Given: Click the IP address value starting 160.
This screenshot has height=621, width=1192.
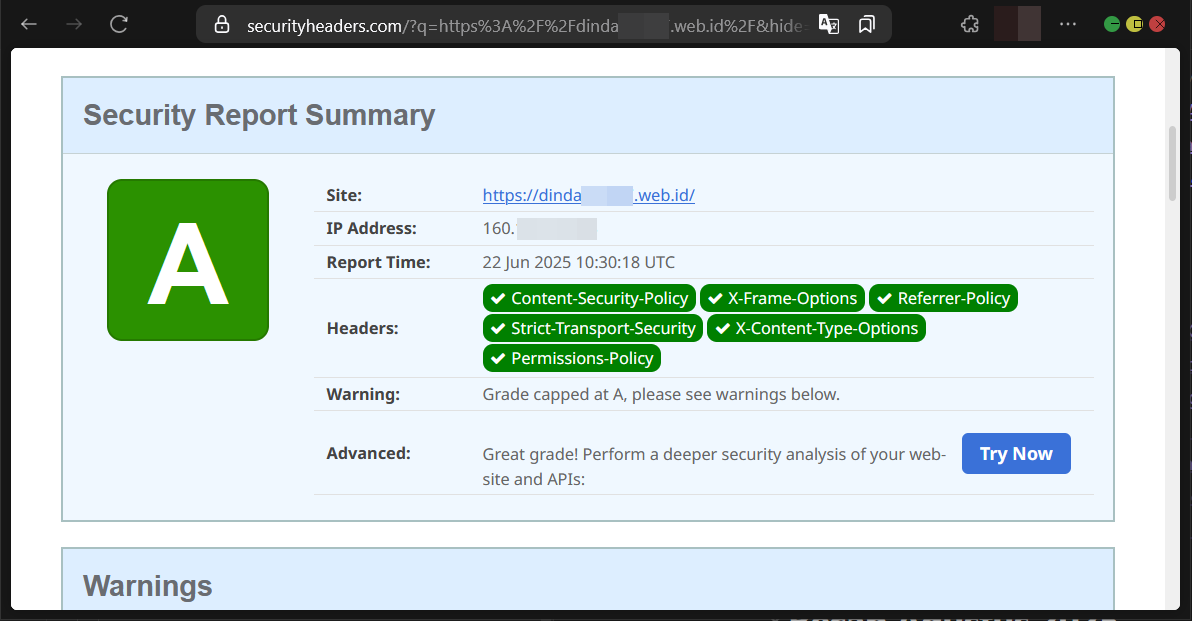Looking at the screenshot, I should coord(540,229).
